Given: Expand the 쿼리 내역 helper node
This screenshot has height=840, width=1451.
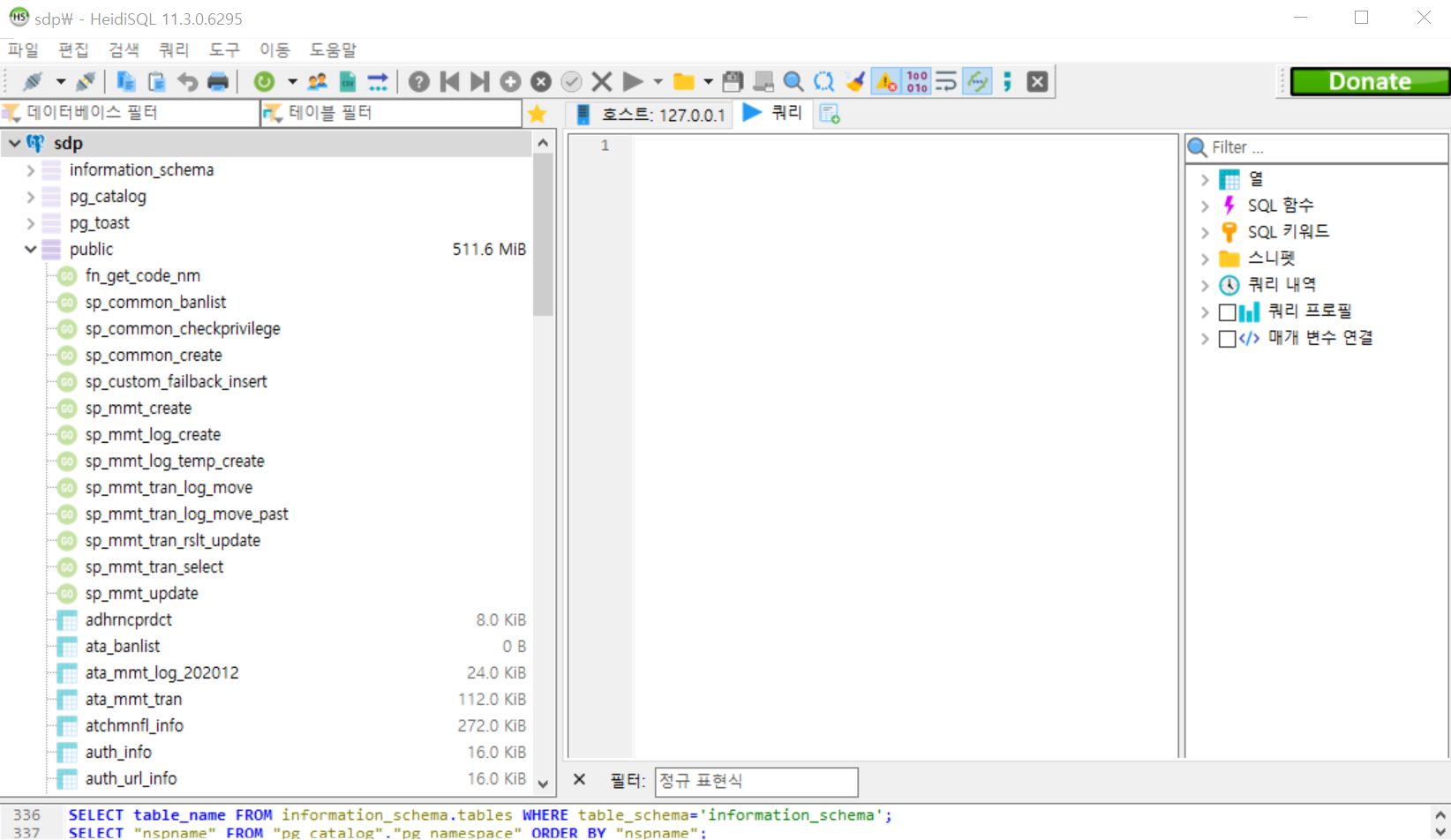Looking at the screenshot, I should pyautogui.click(x=1205, y=286).
